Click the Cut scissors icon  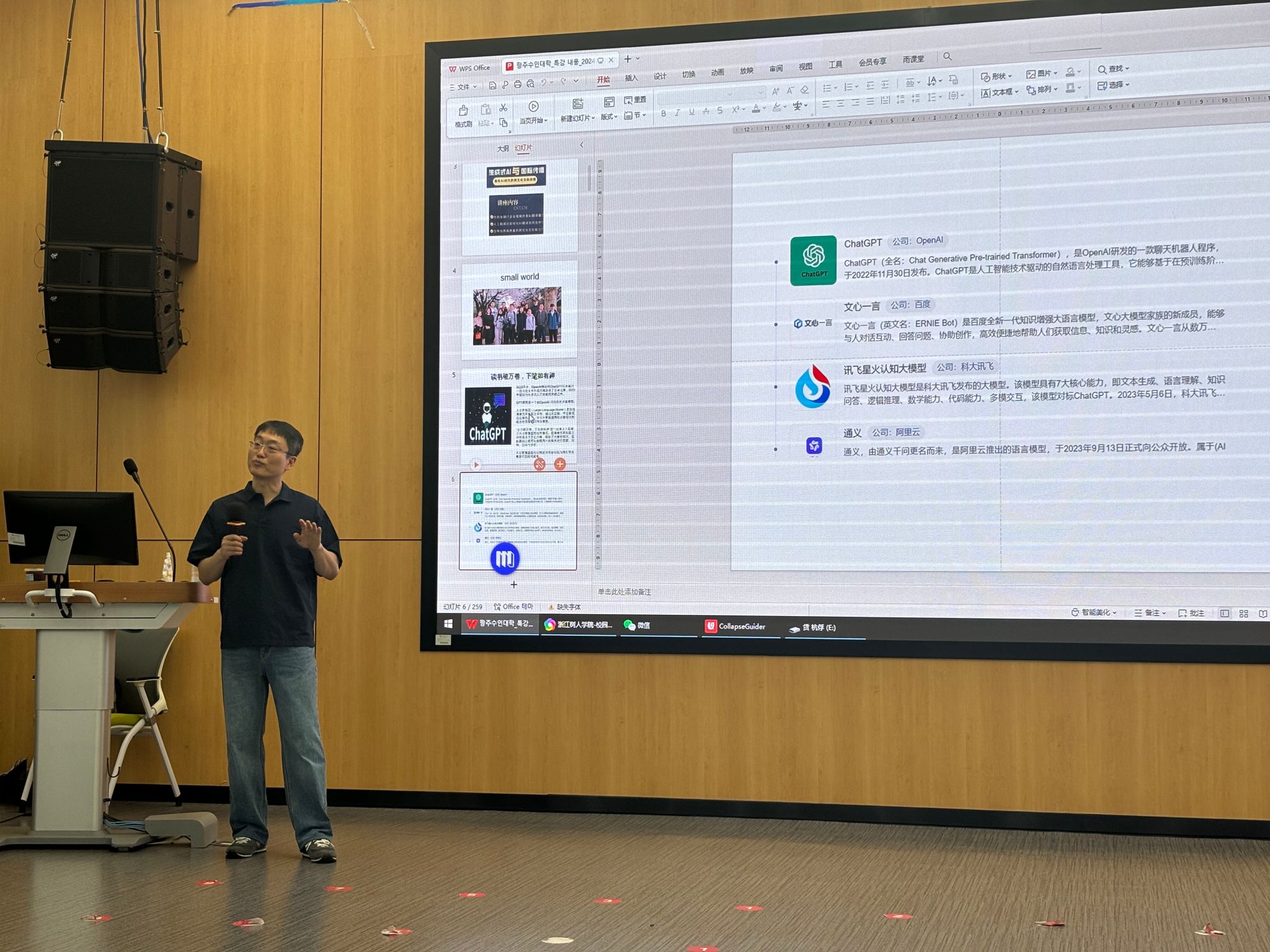[x=503, y=108]
